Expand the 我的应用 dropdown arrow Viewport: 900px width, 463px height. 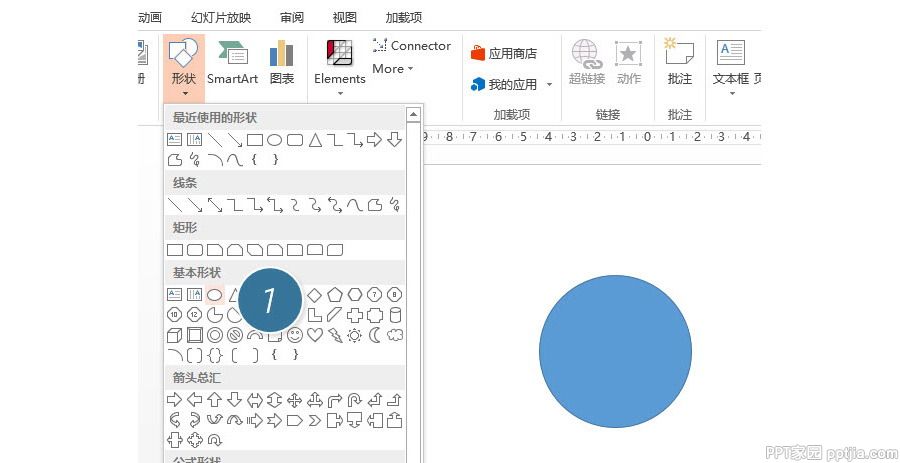(549, 84)
